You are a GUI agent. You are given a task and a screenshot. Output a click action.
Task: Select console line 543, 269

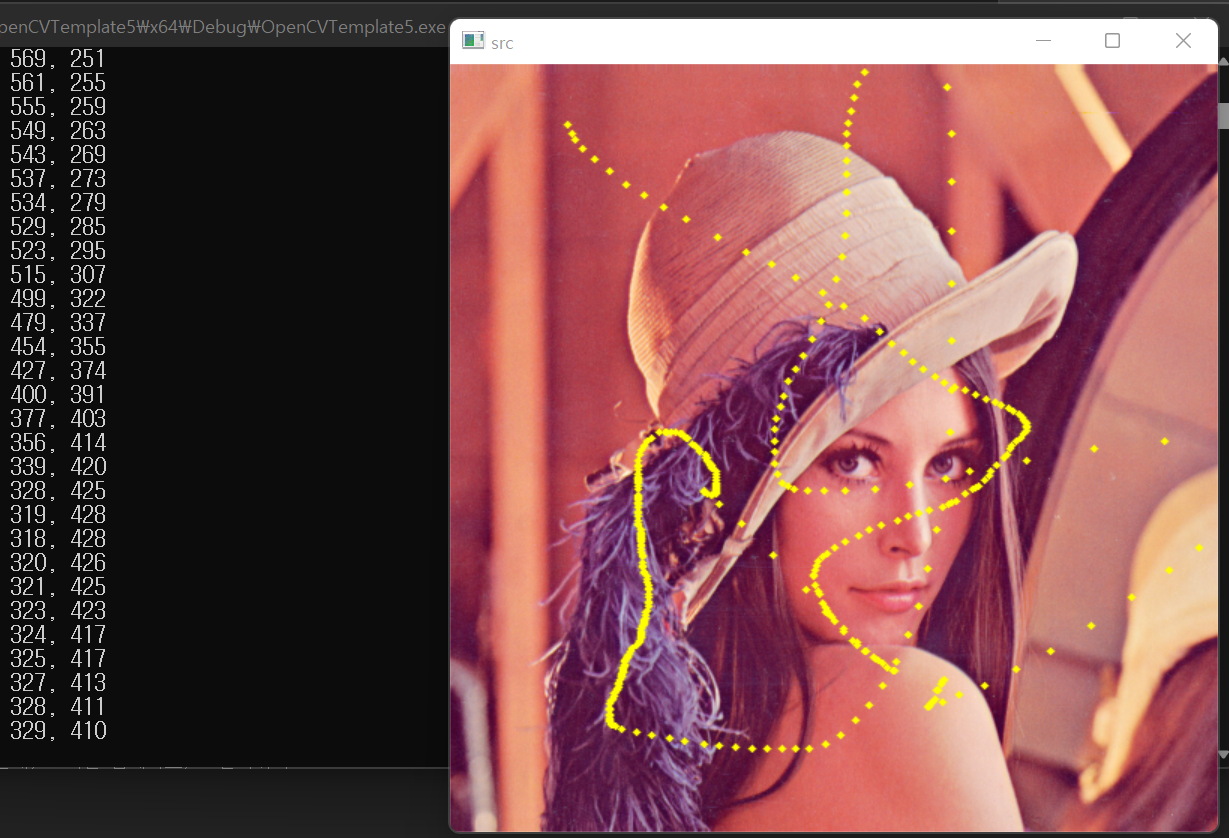57,155
